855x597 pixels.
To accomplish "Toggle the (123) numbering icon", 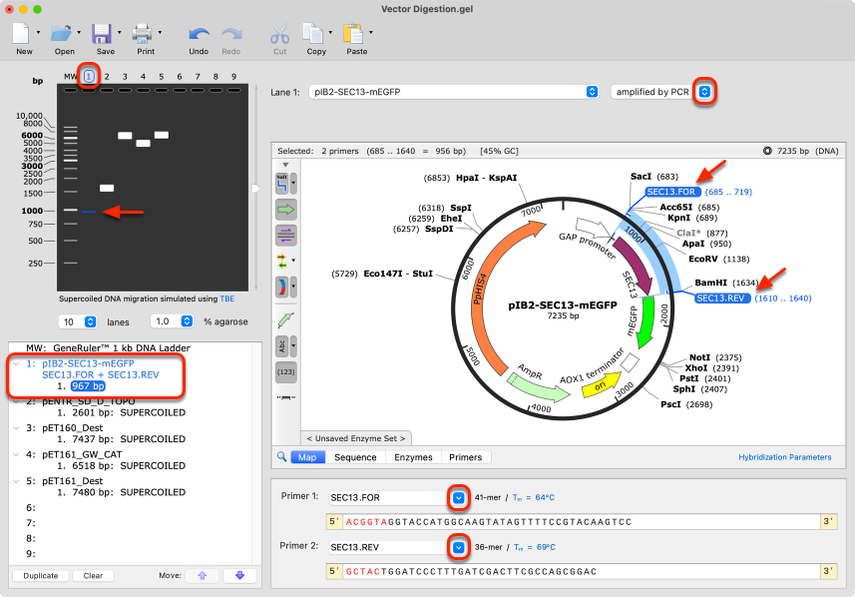I will pos(286,372).
